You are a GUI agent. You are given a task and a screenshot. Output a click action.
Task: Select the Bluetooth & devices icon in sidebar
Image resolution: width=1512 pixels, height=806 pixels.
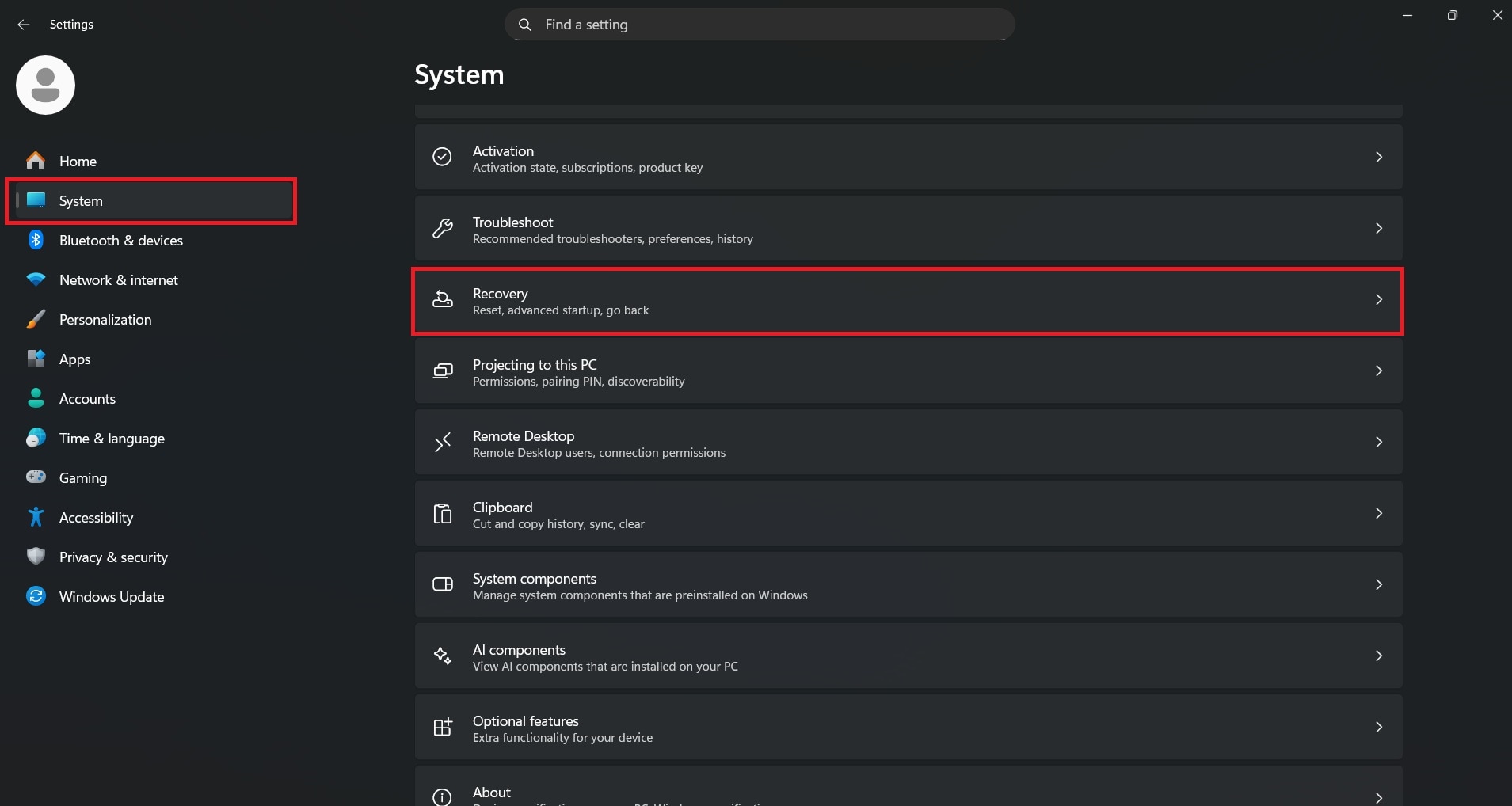pyautogui.click(x=36, y=240)
